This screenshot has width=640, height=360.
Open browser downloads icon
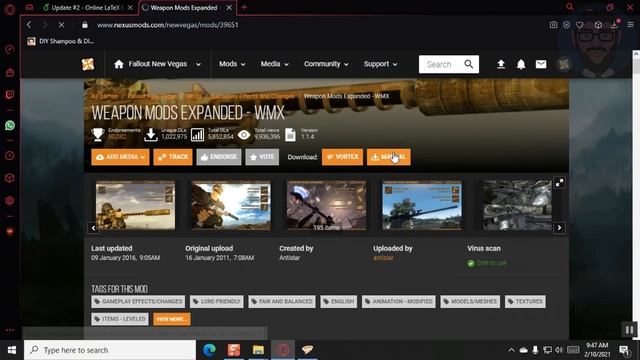(614, 25)
